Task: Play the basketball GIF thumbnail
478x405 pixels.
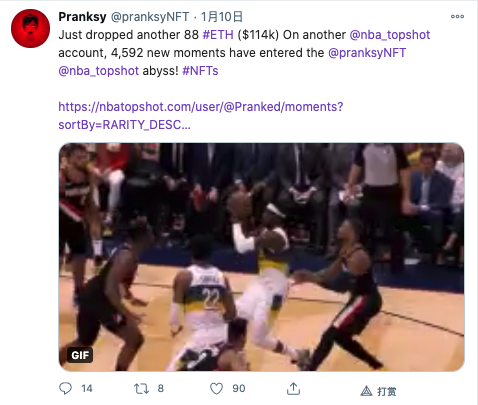Action: 261,257
